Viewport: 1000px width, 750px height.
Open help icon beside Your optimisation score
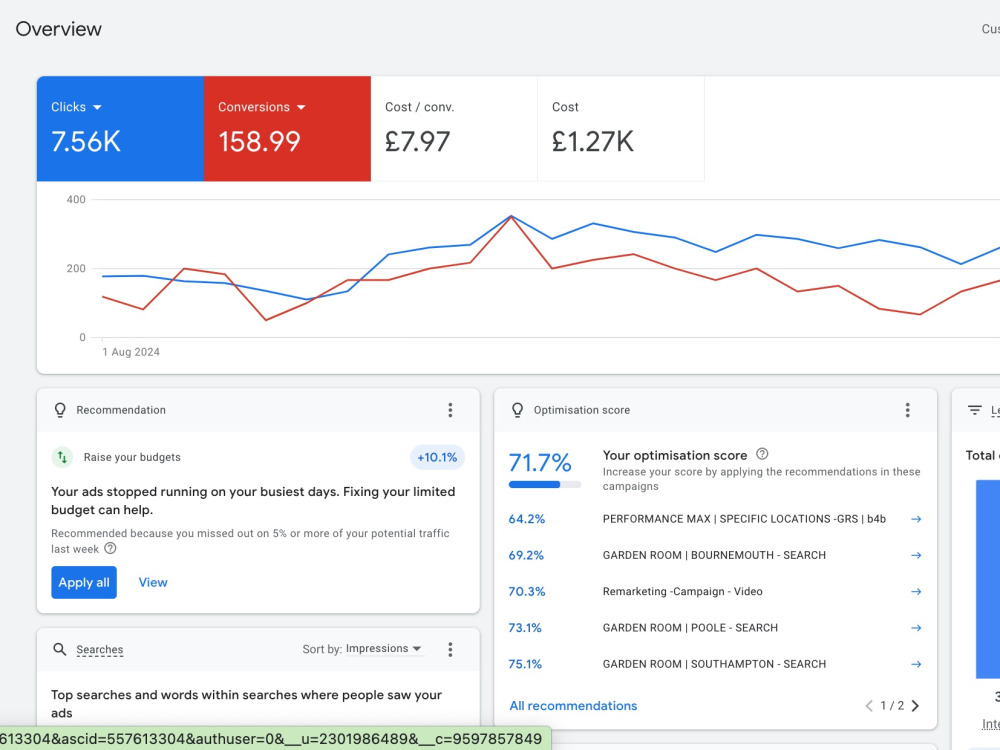click(762, 454)
